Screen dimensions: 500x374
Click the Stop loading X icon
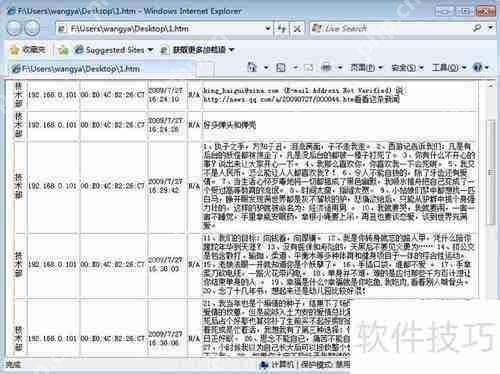point(297,29)
